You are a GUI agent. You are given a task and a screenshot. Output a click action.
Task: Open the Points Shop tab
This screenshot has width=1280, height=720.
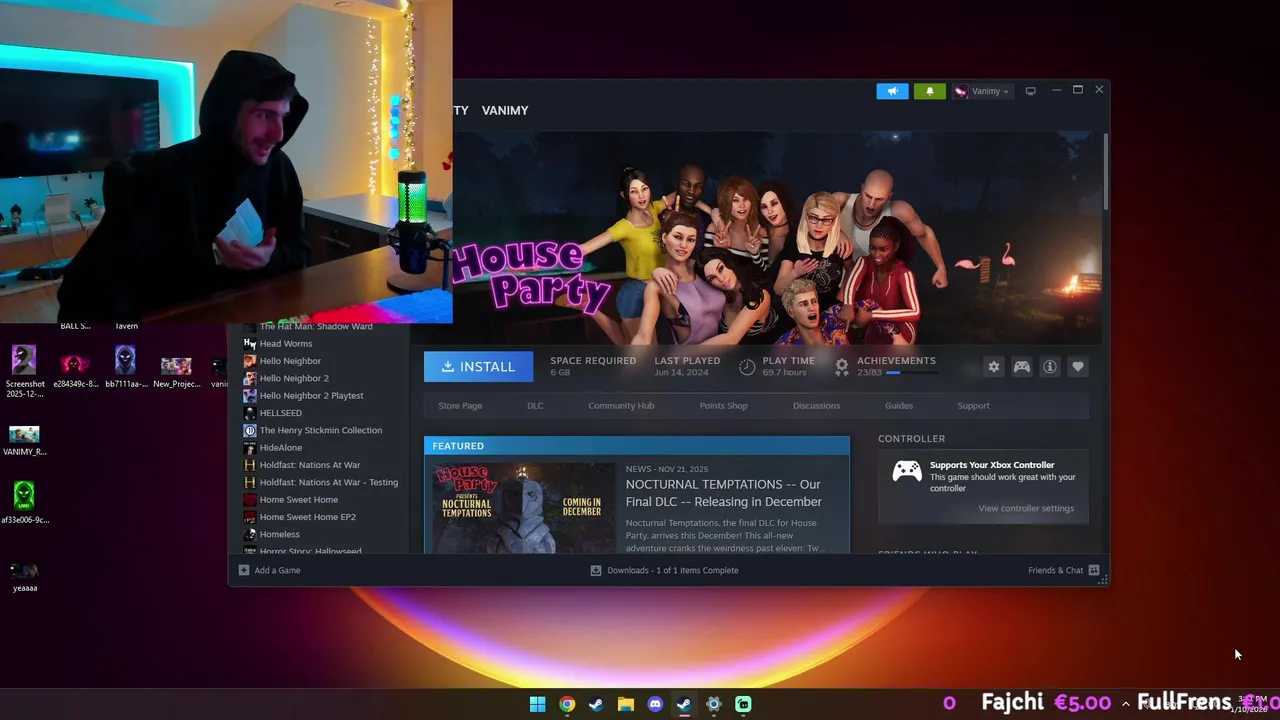point(723,405)
